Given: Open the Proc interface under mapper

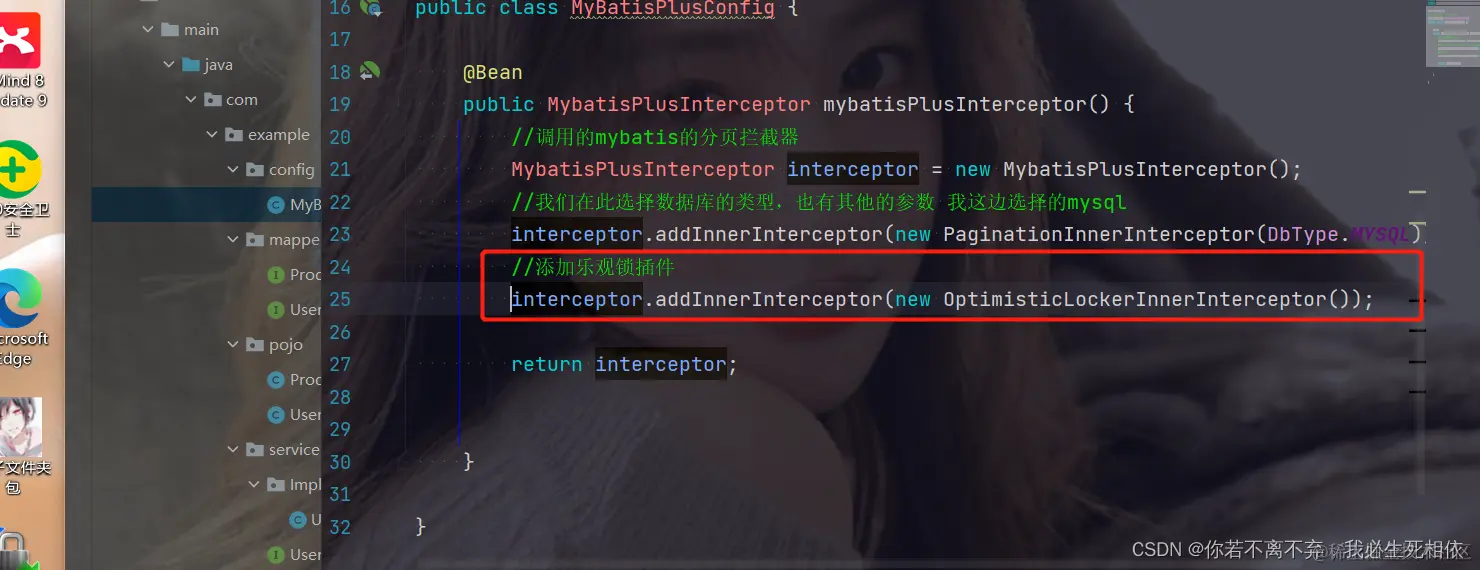Looking at the screenshot, I should click(x=296, y=274).
